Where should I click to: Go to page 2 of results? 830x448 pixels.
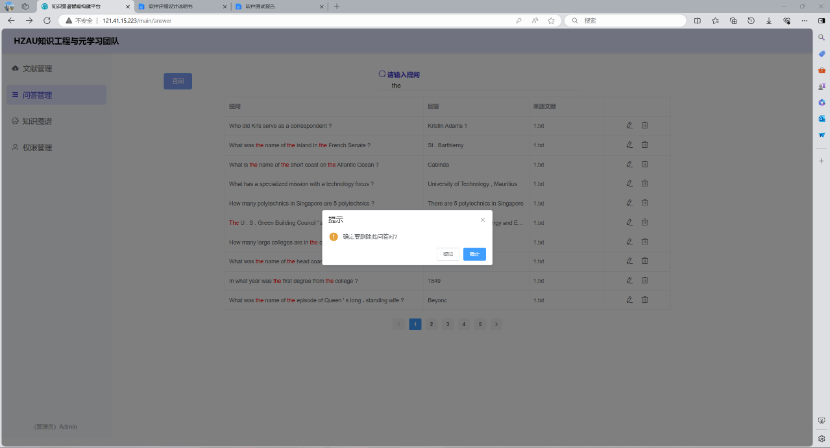[x=431, y=324]
